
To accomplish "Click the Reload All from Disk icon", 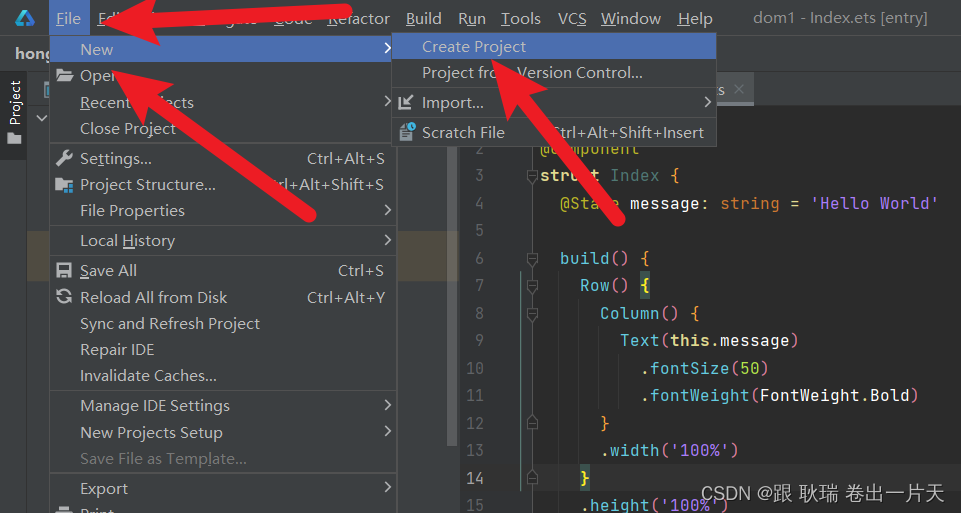I will pos(64,297).
